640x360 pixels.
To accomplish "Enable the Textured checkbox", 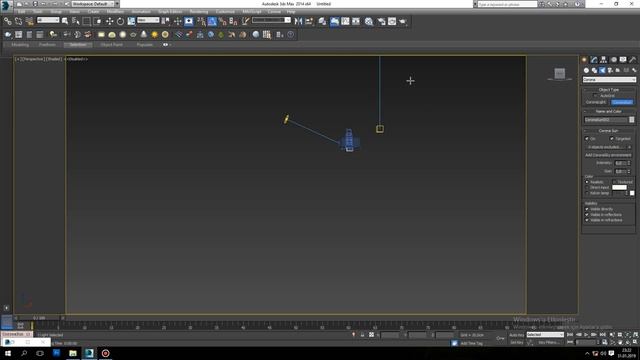I will coord(614,182).
